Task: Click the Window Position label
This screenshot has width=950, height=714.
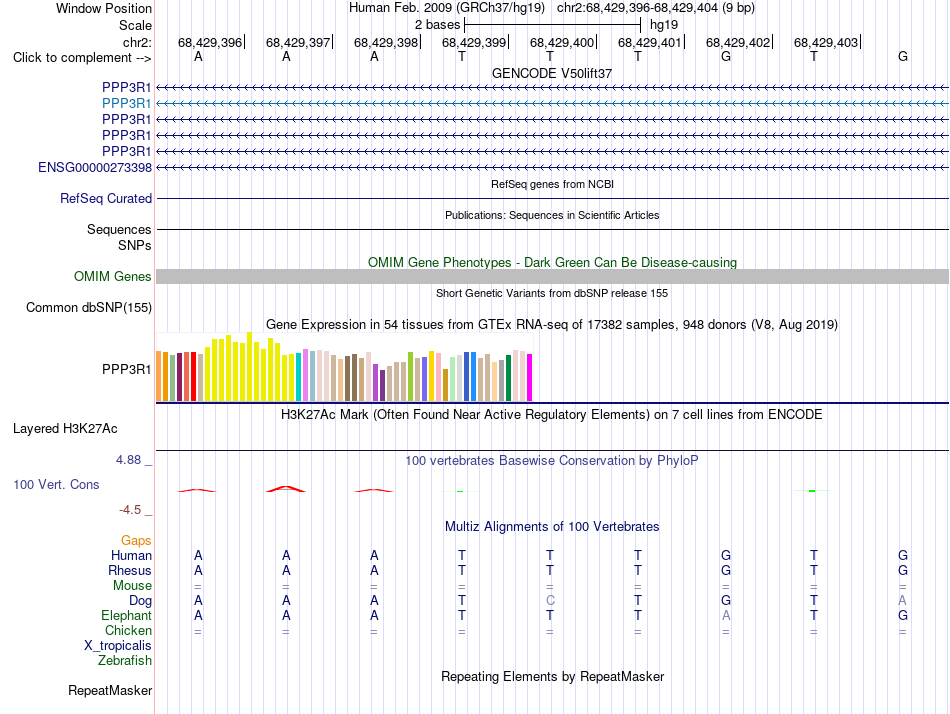Action: pyautogui.click(x=104, y=8)
